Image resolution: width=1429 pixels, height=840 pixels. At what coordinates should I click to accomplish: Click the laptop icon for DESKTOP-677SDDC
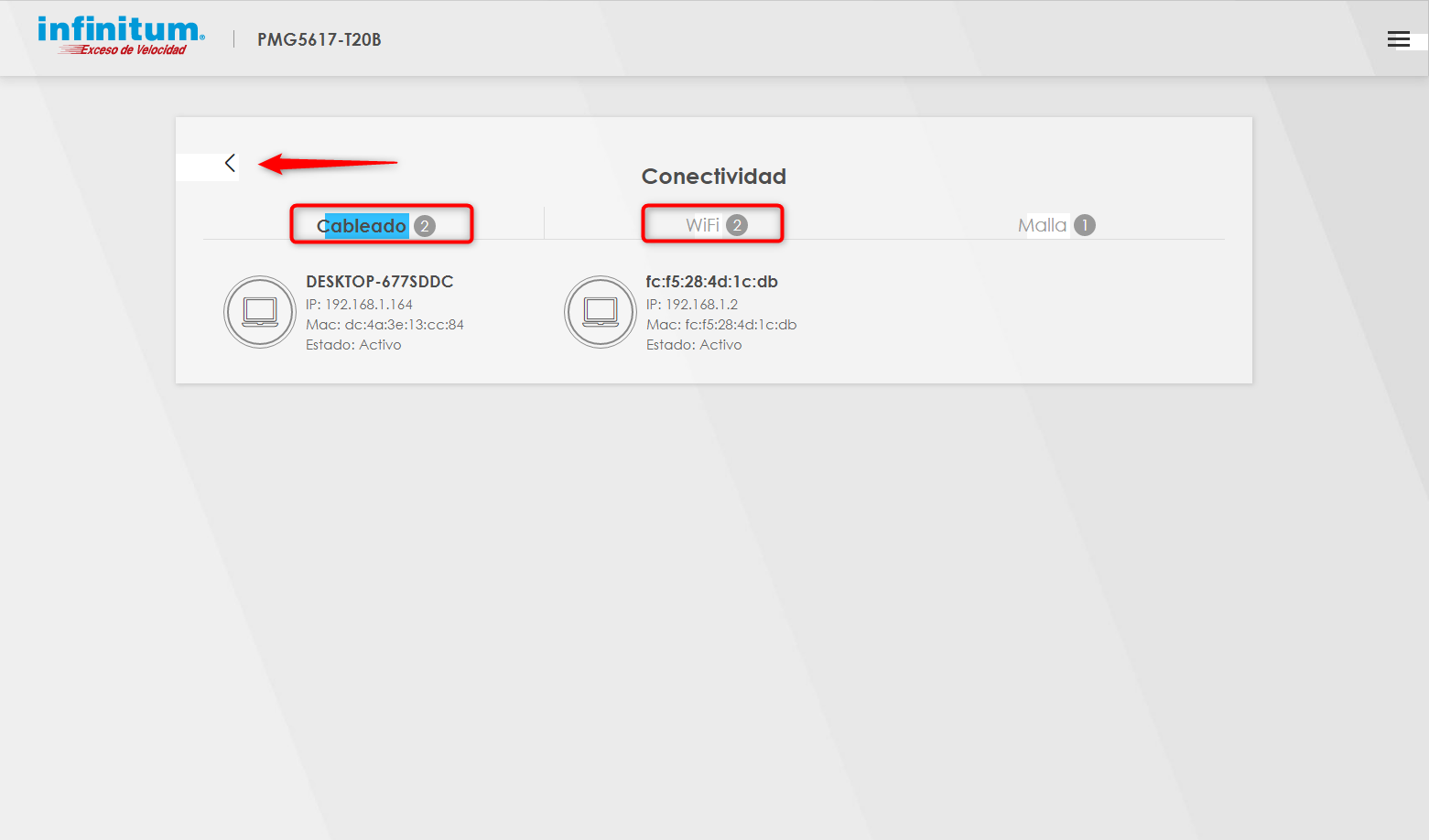click(x=260, y=312)
